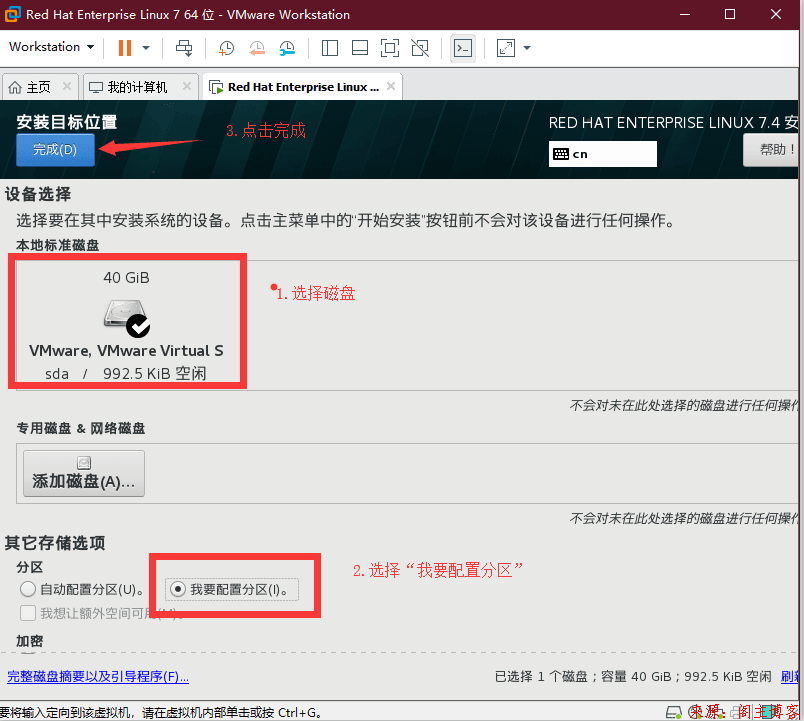Open the Workstation menu
The width and height of the screenshot is (804, 721).
pos(51,47)
